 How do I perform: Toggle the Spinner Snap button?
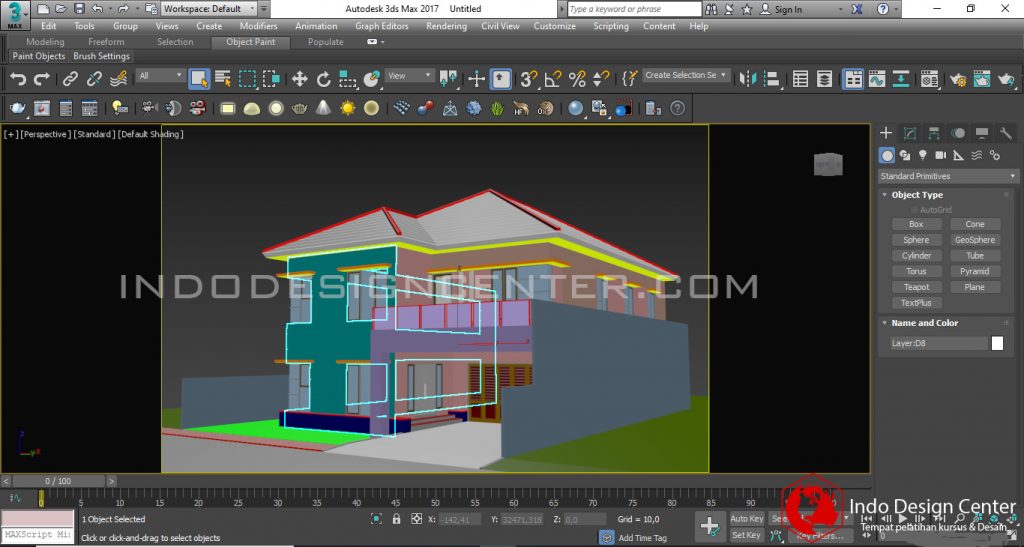(x=601, y=79)
